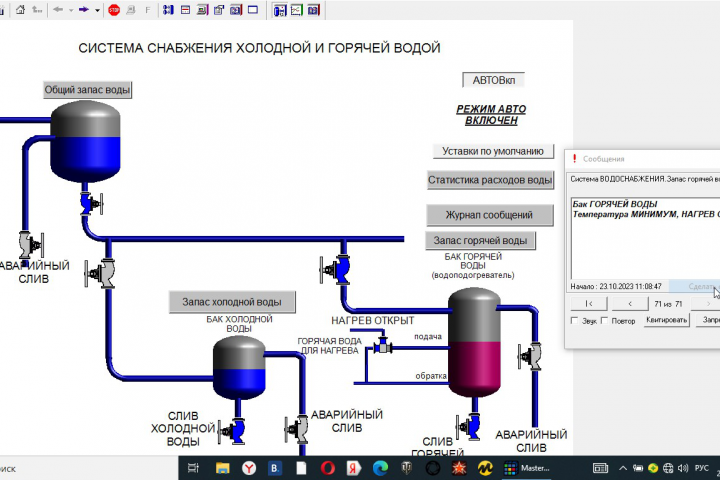This screenshot has width=720, height=480.
Task: Go to previous message with < button
Action: click(630, 304)
